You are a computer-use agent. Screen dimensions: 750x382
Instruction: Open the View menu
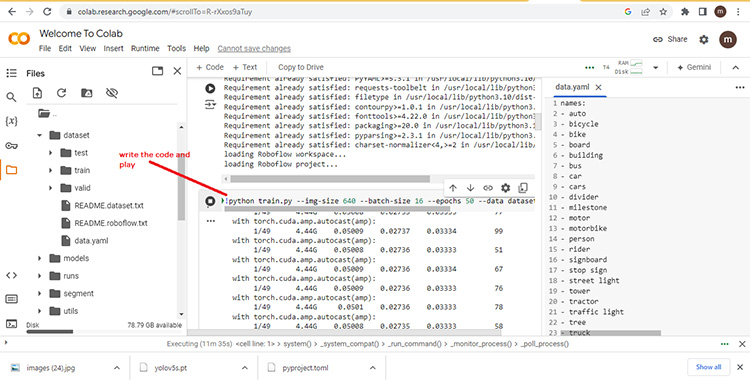[x=88, y=48]
